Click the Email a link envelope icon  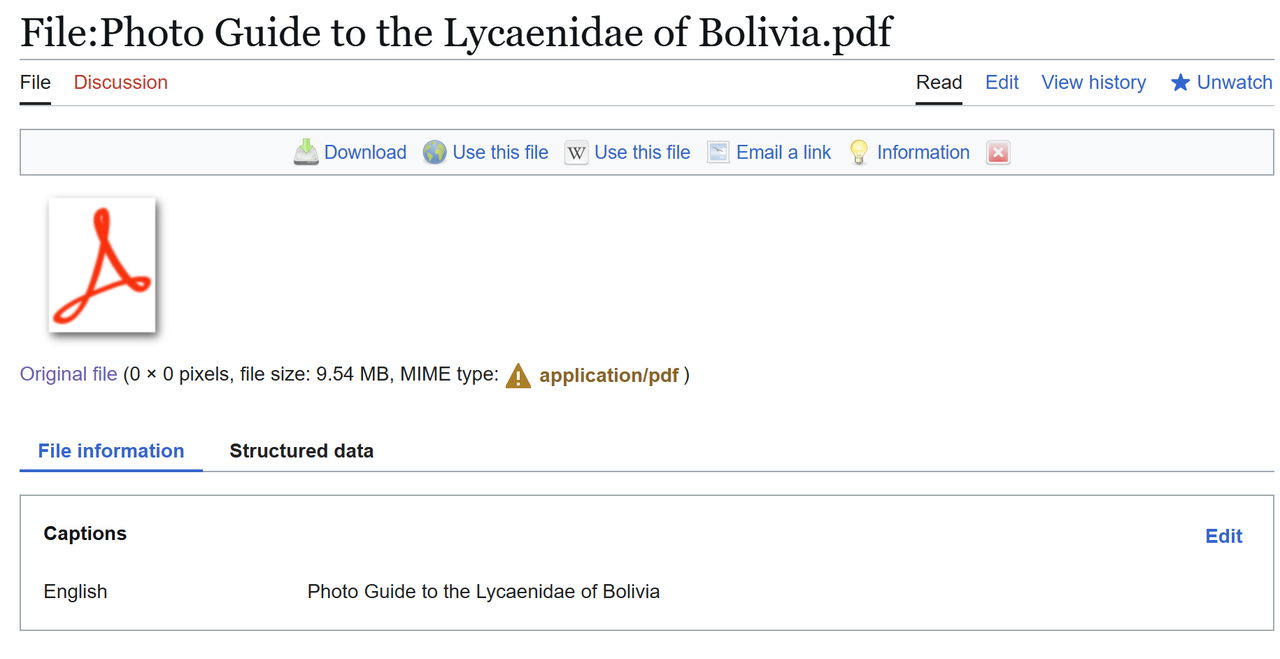pos(718,152)
